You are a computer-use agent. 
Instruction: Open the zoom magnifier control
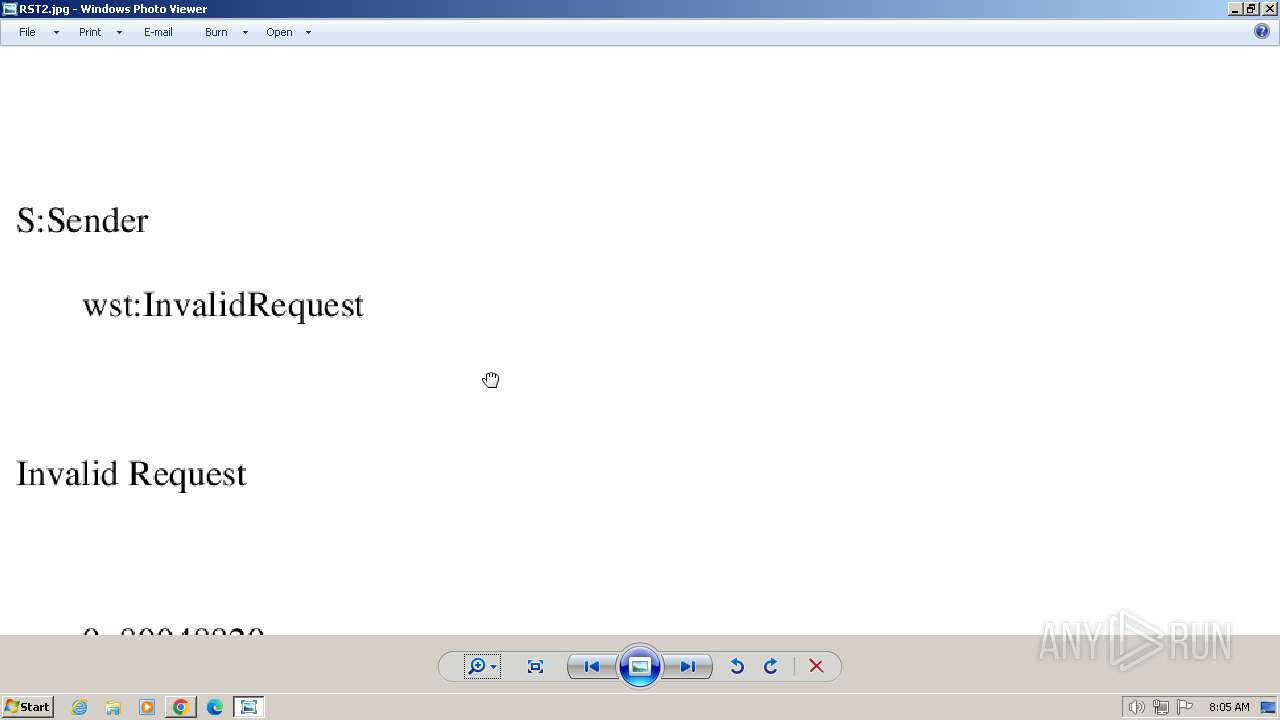pyautogui.click(x=481, y=666)
